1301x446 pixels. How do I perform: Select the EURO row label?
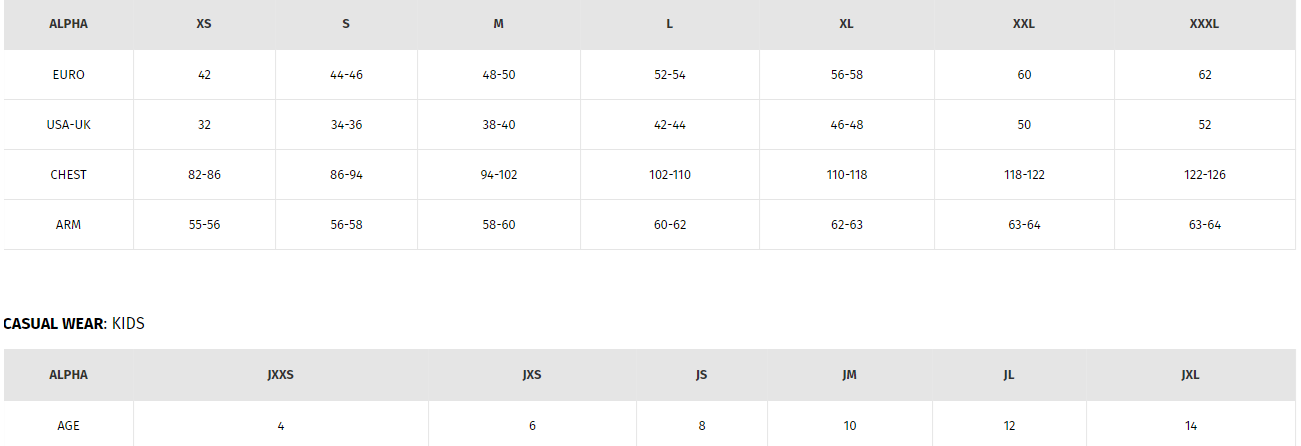[68, 75]
